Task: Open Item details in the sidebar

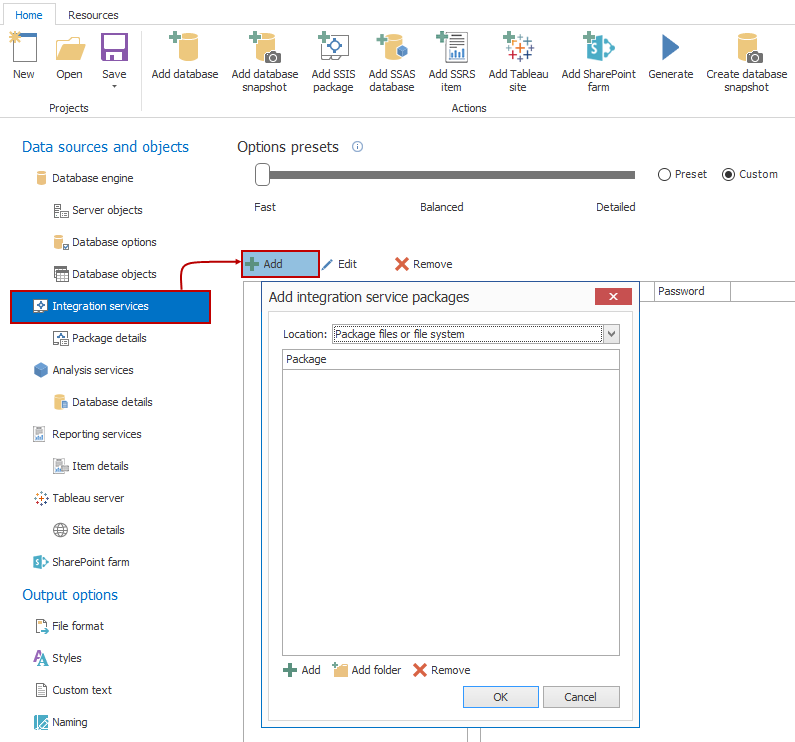Action: click(91, 466)
